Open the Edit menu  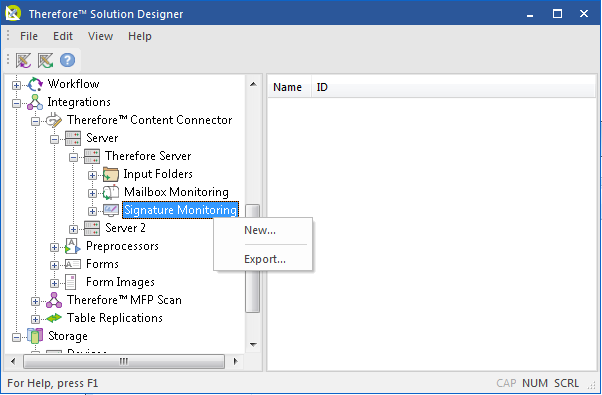[63, 36]
